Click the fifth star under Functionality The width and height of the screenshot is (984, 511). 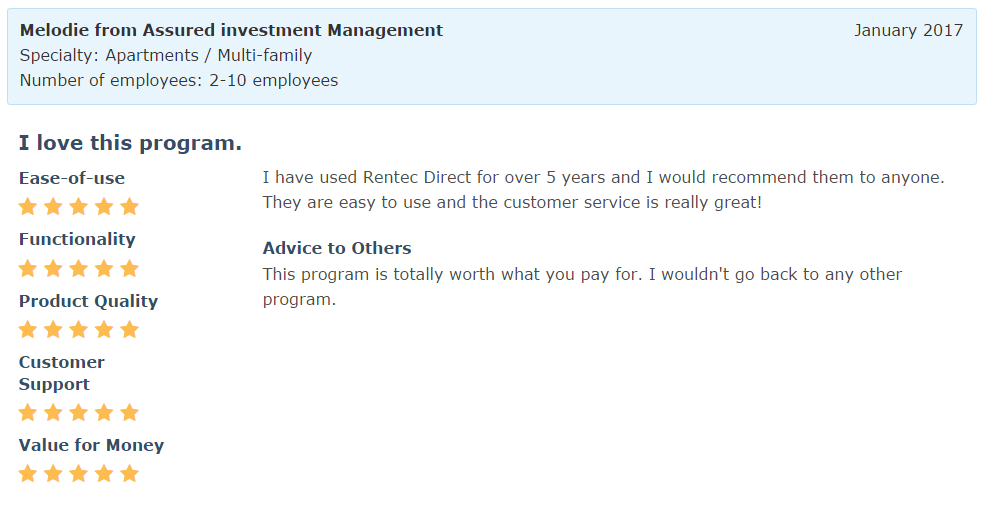(129, 268)
